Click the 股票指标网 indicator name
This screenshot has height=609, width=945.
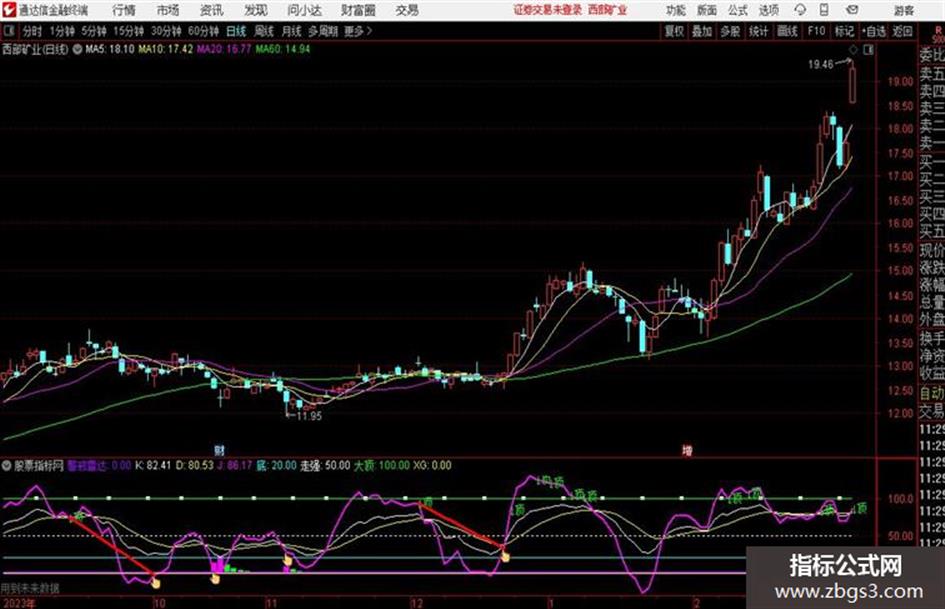(39, 465)
